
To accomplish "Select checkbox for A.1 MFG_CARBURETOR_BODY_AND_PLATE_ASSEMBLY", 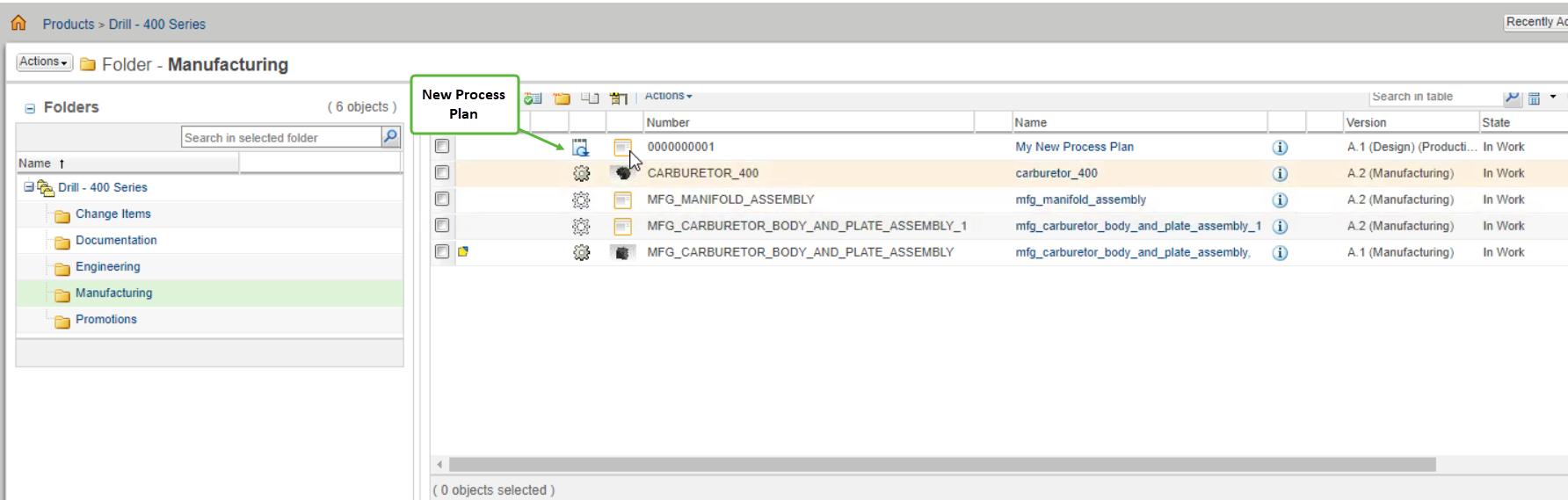I will click(442, 252).
